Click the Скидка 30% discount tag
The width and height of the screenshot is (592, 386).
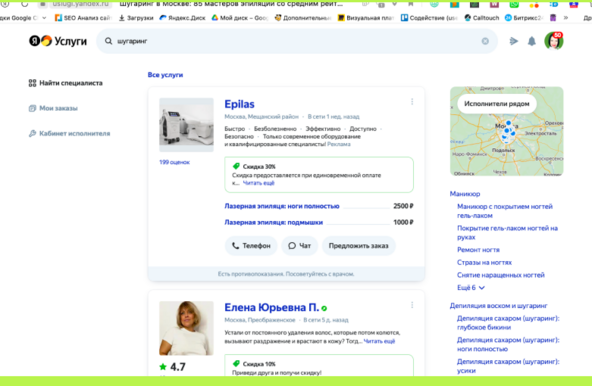[254, 166]
